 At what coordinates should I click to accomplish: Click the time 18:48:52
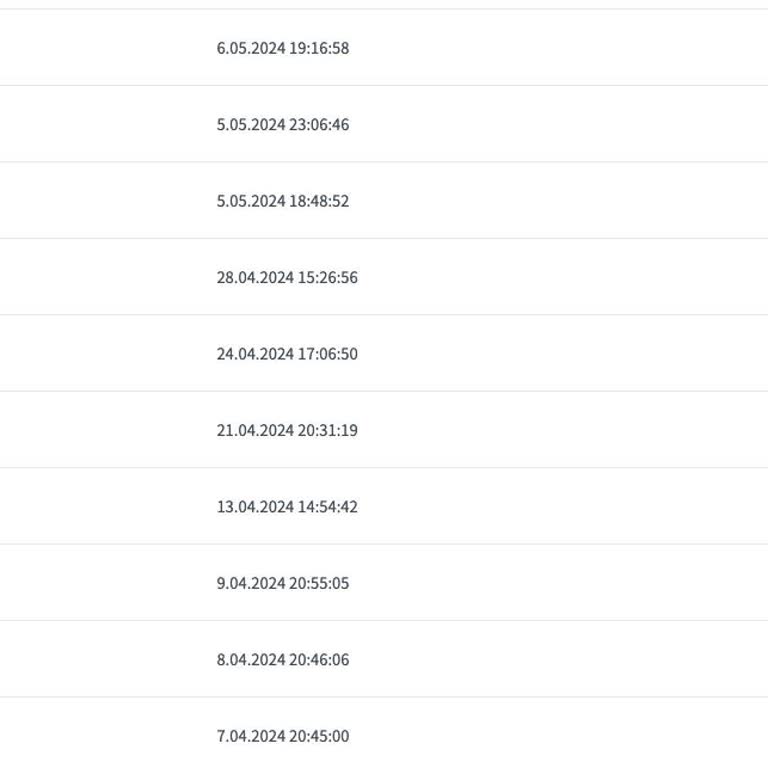pos(319,201)
